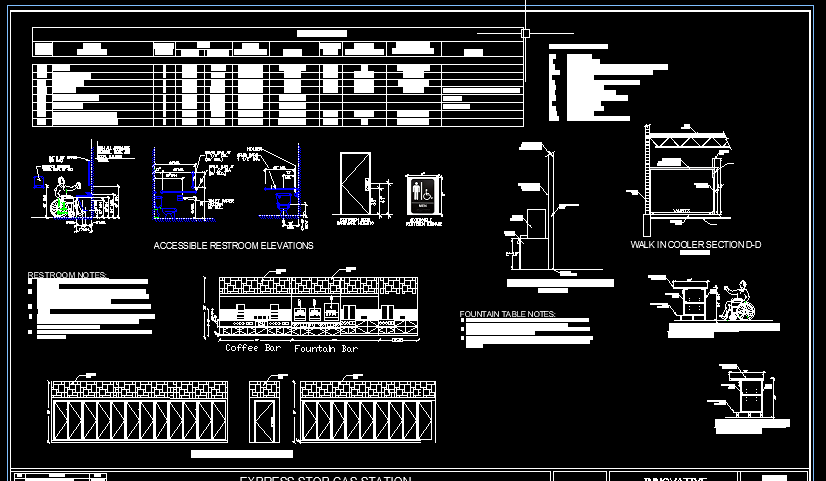Click the Accessible Restroom Elevations title
Screen dimensions: 826x481
point(233,245)
